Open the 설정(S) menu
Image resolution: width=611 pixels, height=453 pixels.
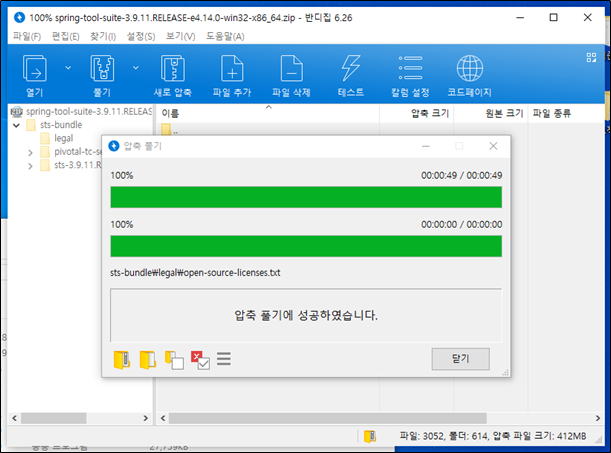pos(141,36)
